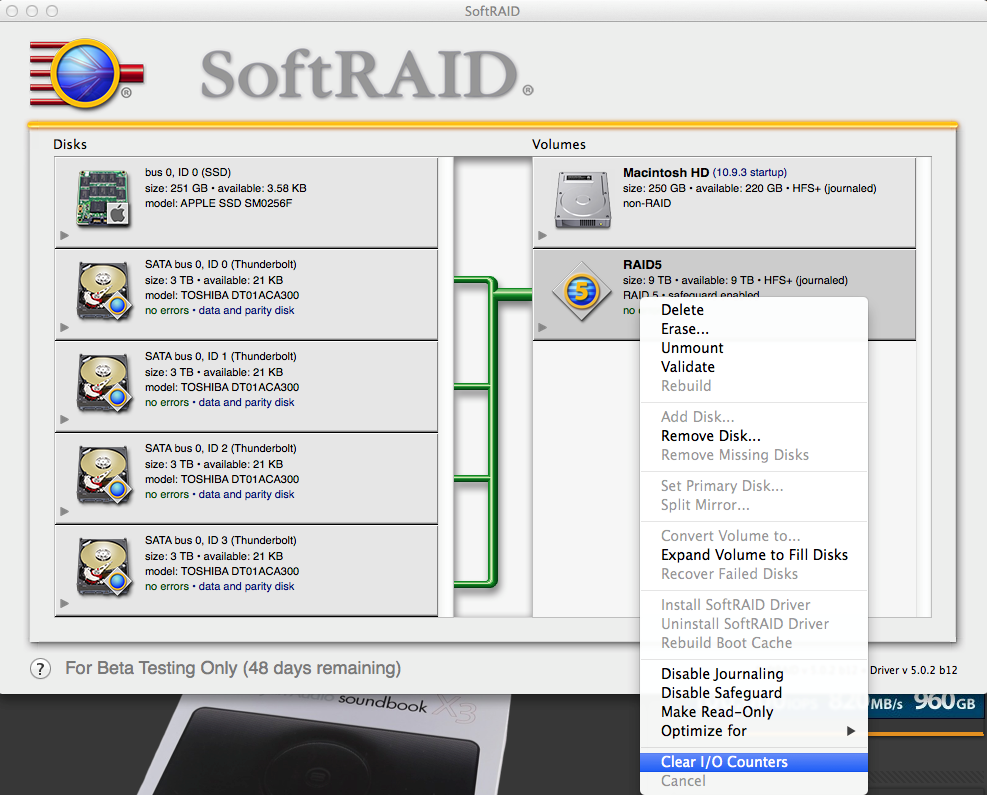987x795 pixels.
Task: Click the SATA ID 0 hard disk icon
Action: point(105,290)
